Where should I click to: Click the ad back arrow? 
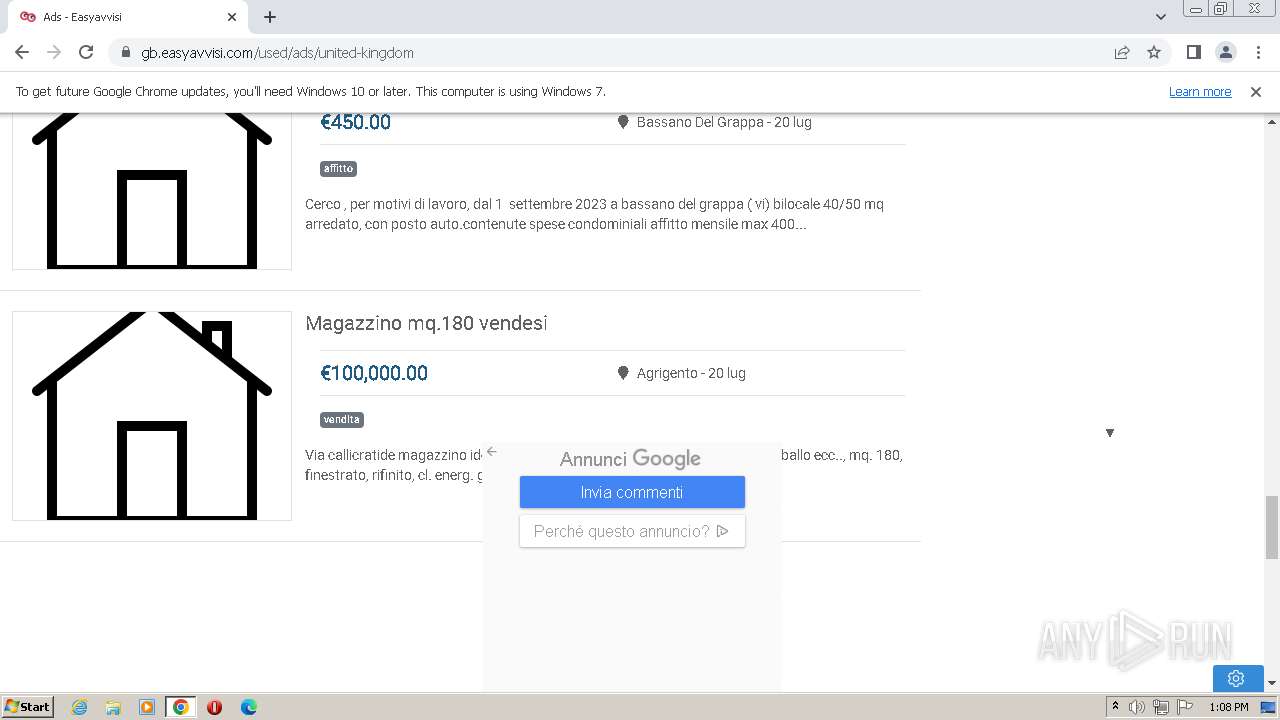click(491, 452)
